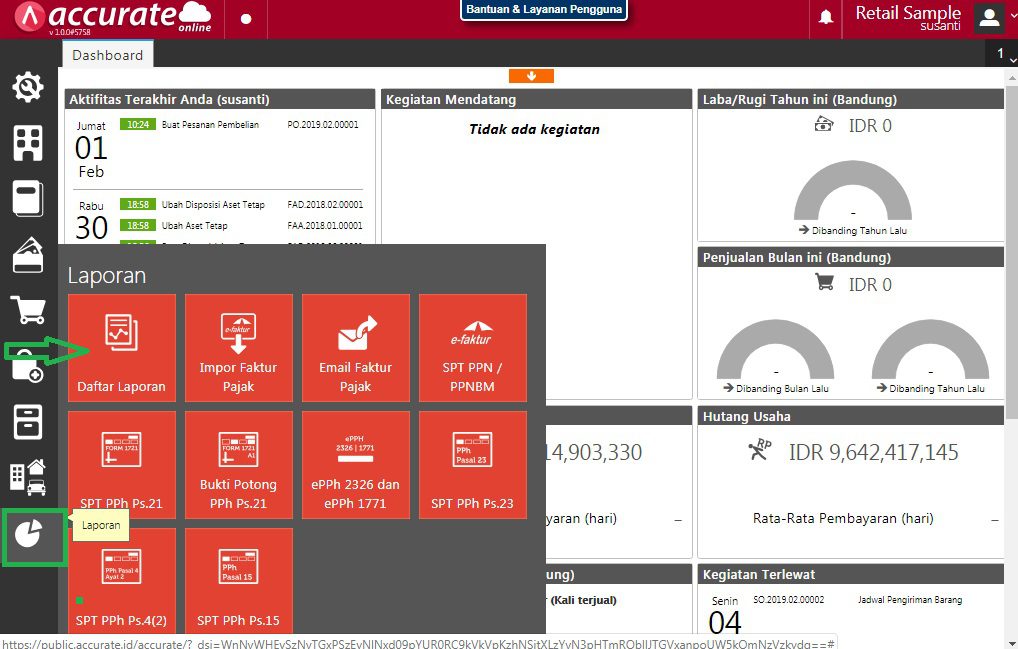The image size is (1018, 649).
Task: Expand the user account menu for susanti
Action: point(988,17)
